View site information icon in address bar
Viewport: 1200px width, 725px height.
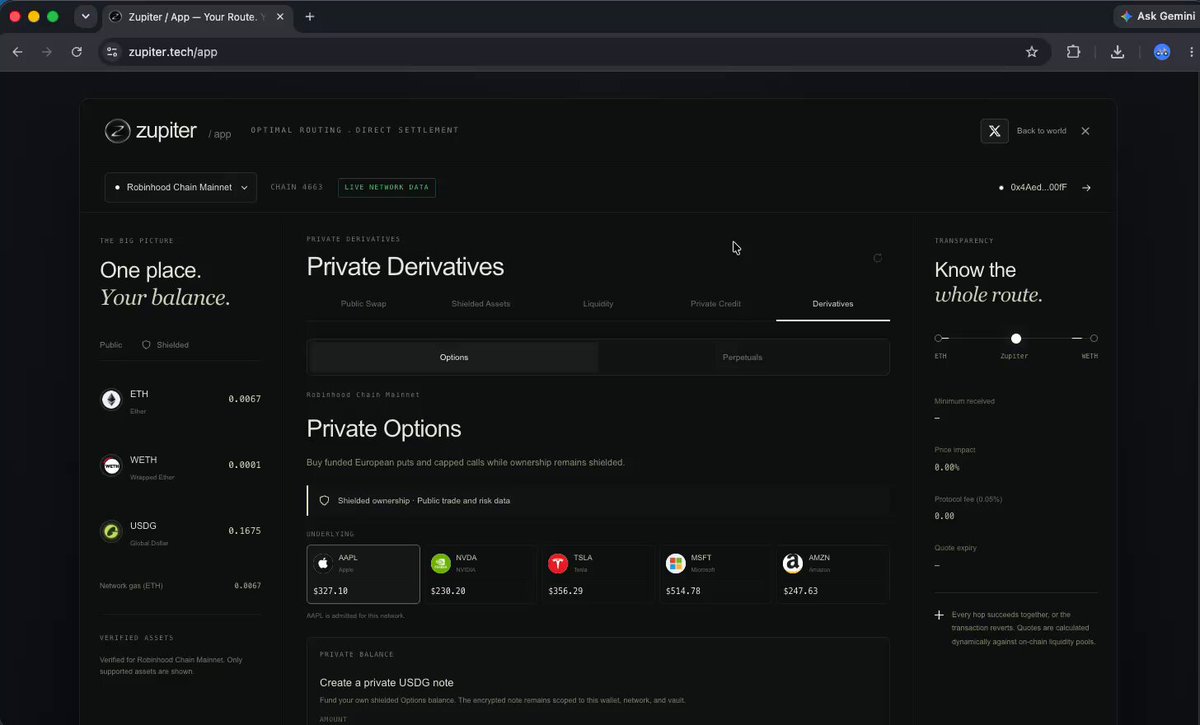tap(112, 52)
